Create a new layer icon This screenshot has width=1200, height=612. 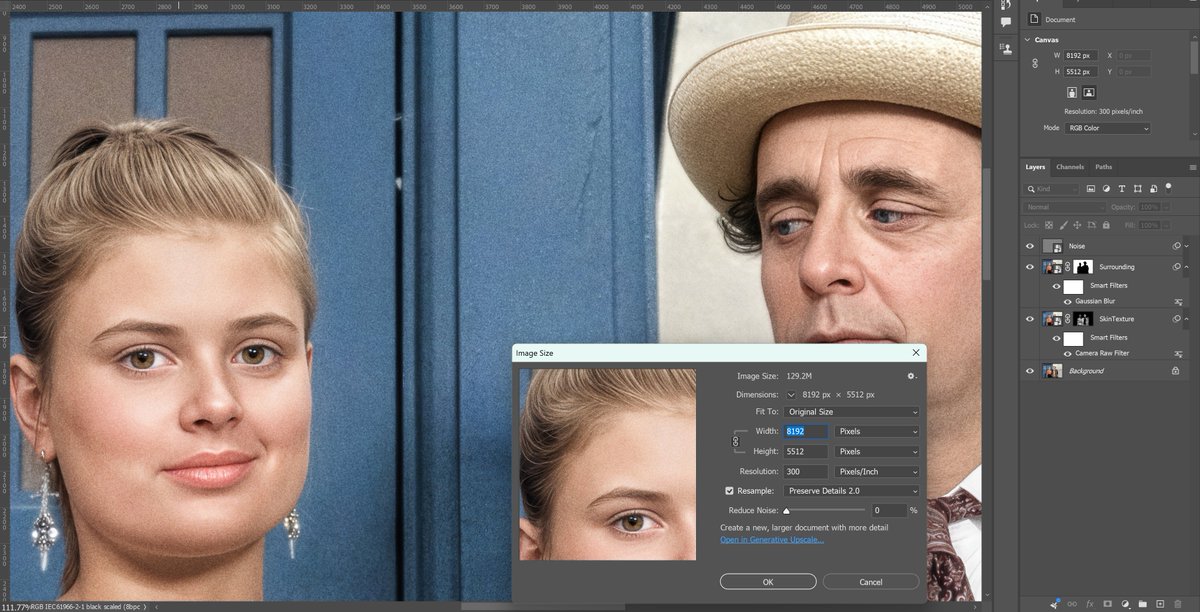1162,604
